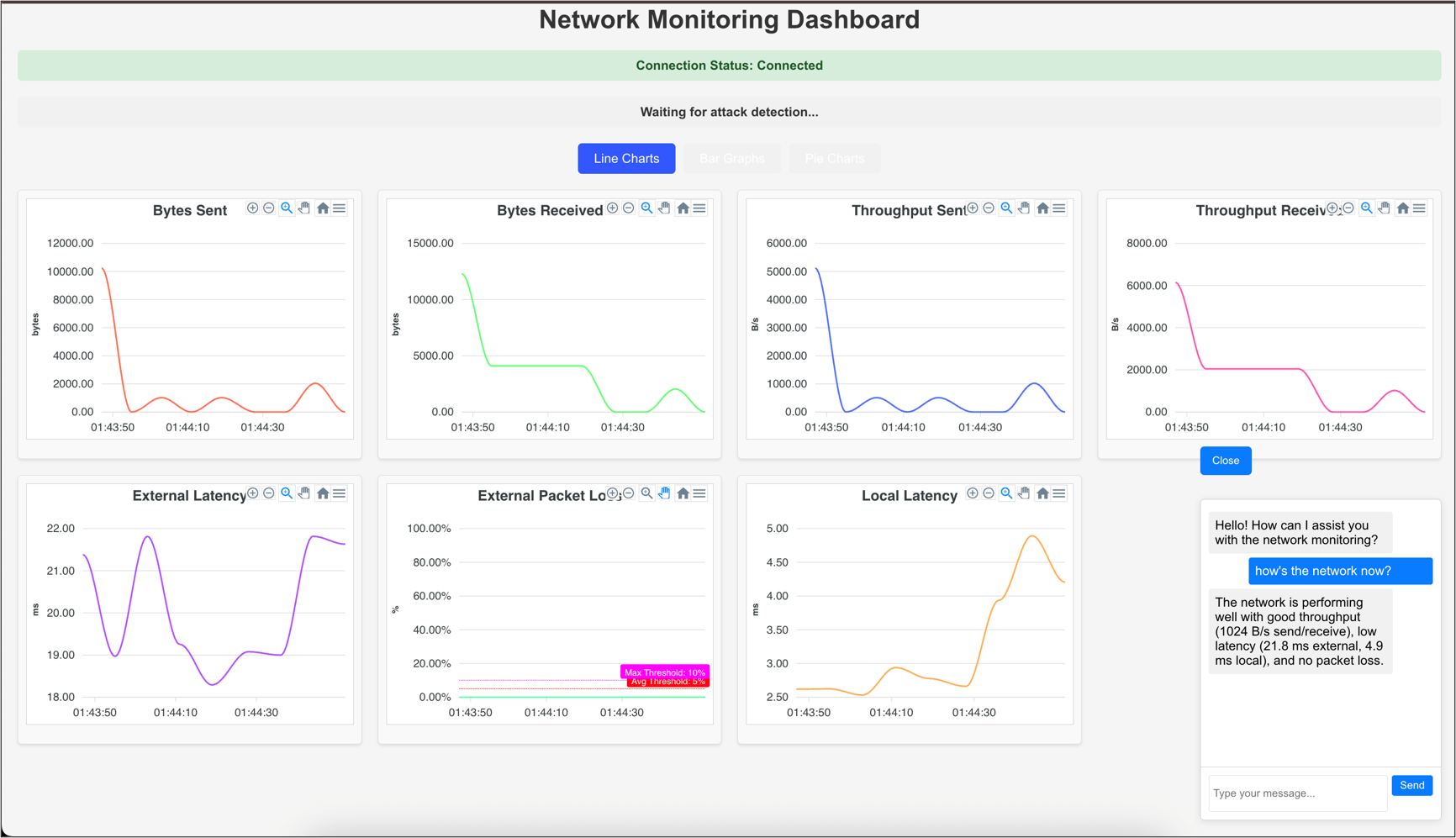
Task: Expand the Local Latency chart menu
Action: click(x=1059, y=493)
